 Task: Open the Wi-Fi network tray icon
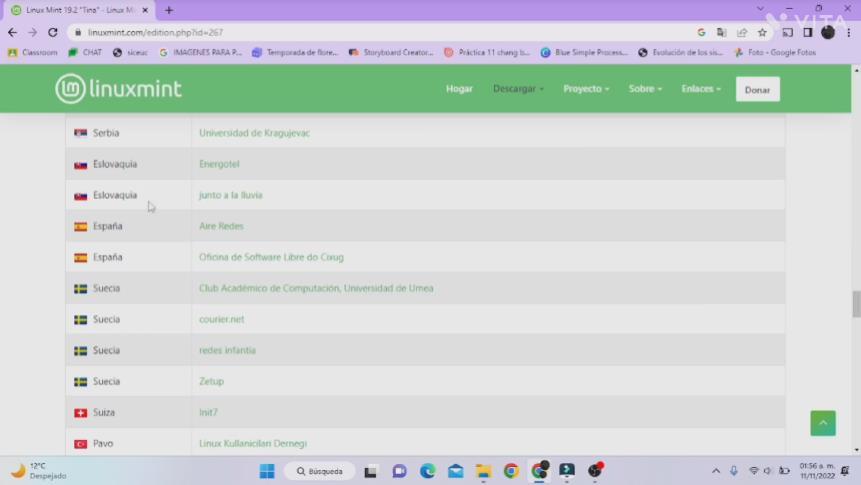pos(753,471)
